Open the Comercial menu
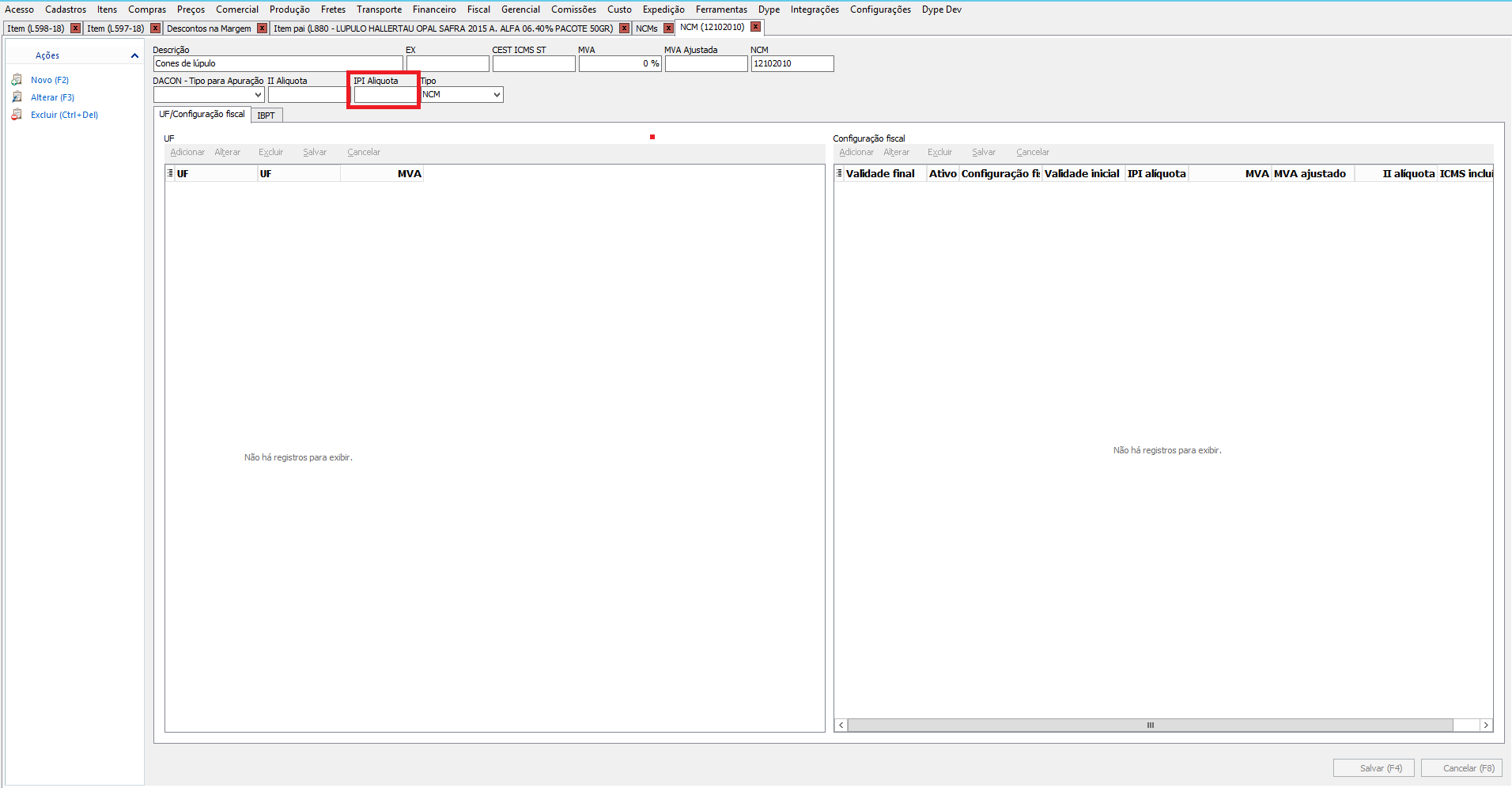This screenshot has width=1512, height=788. pos(237,9)
